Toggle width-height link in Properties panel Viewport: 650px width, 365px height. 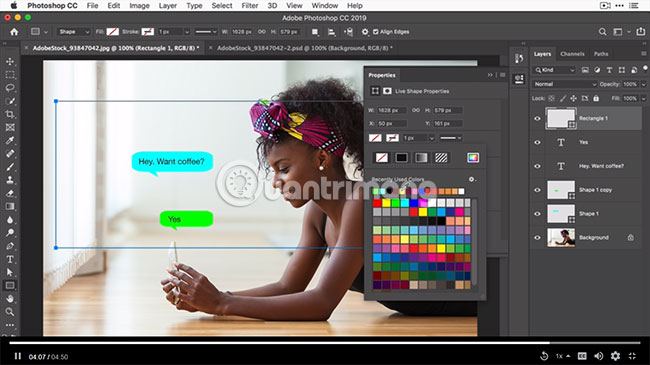click(x=416, y=110)
